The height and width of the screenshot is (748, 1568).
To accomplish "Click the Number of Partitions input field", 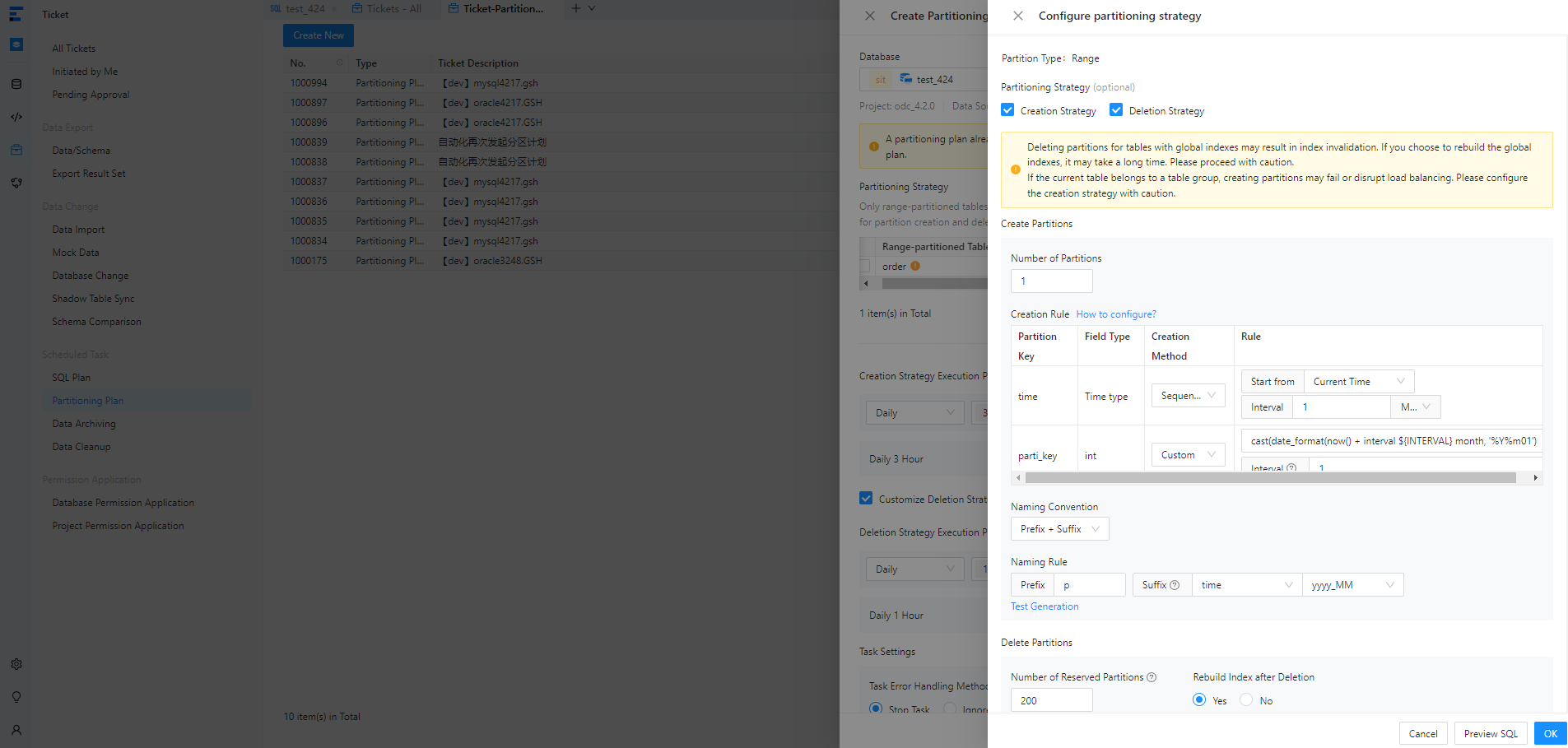I will pyautogui.click(x=1051, y=281).
